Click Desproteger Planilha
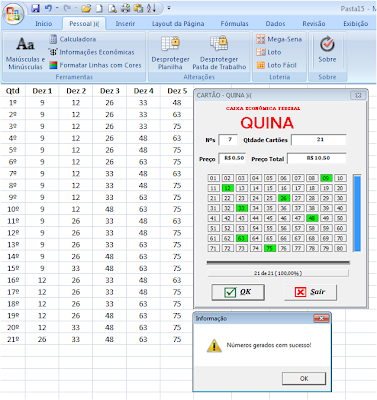The width and height of the screenshot is (377, 400). tap(170, 53)
